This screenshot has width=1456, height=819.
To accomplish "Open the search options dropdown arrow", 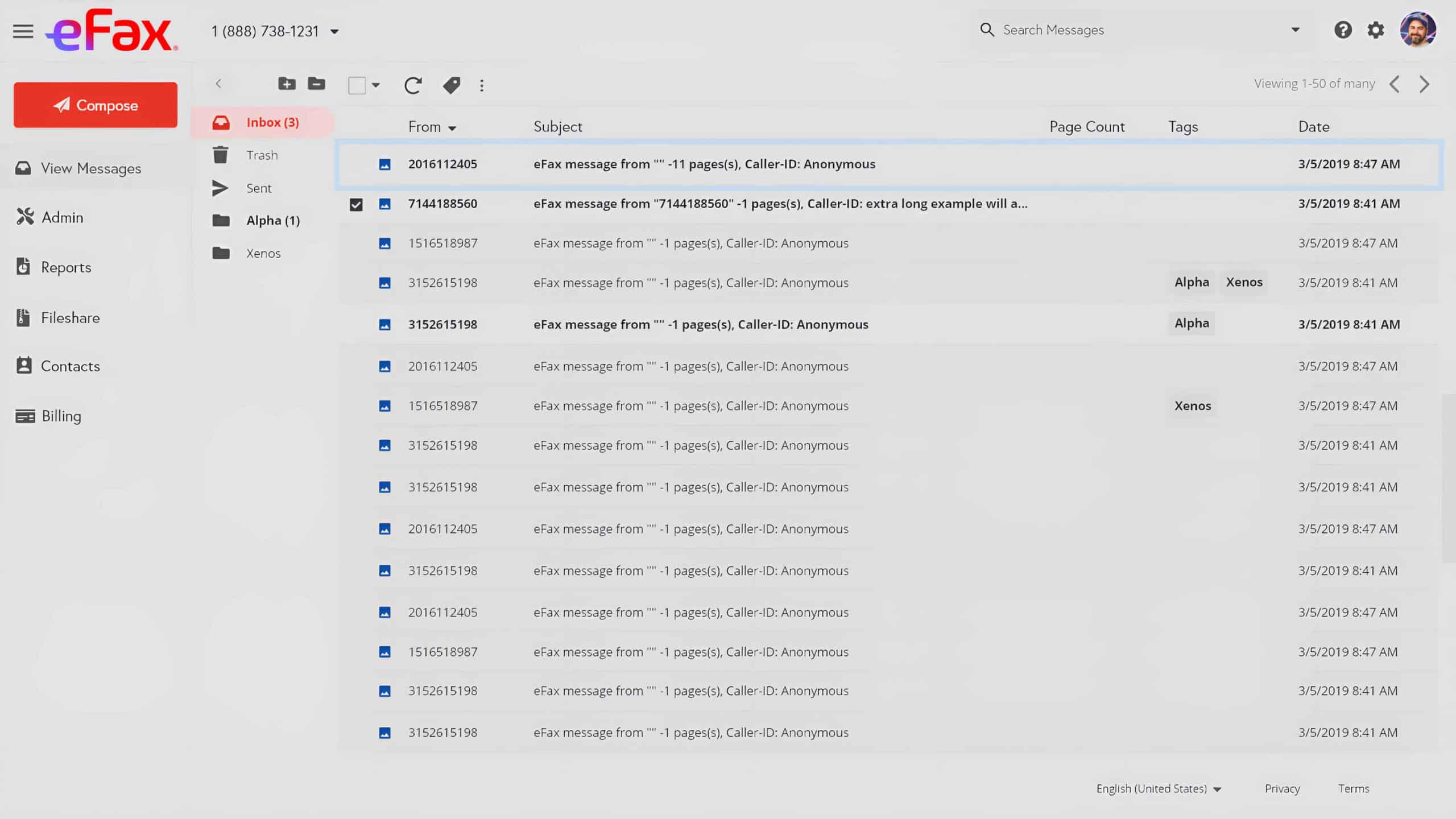I will [x=1295, y=30].
